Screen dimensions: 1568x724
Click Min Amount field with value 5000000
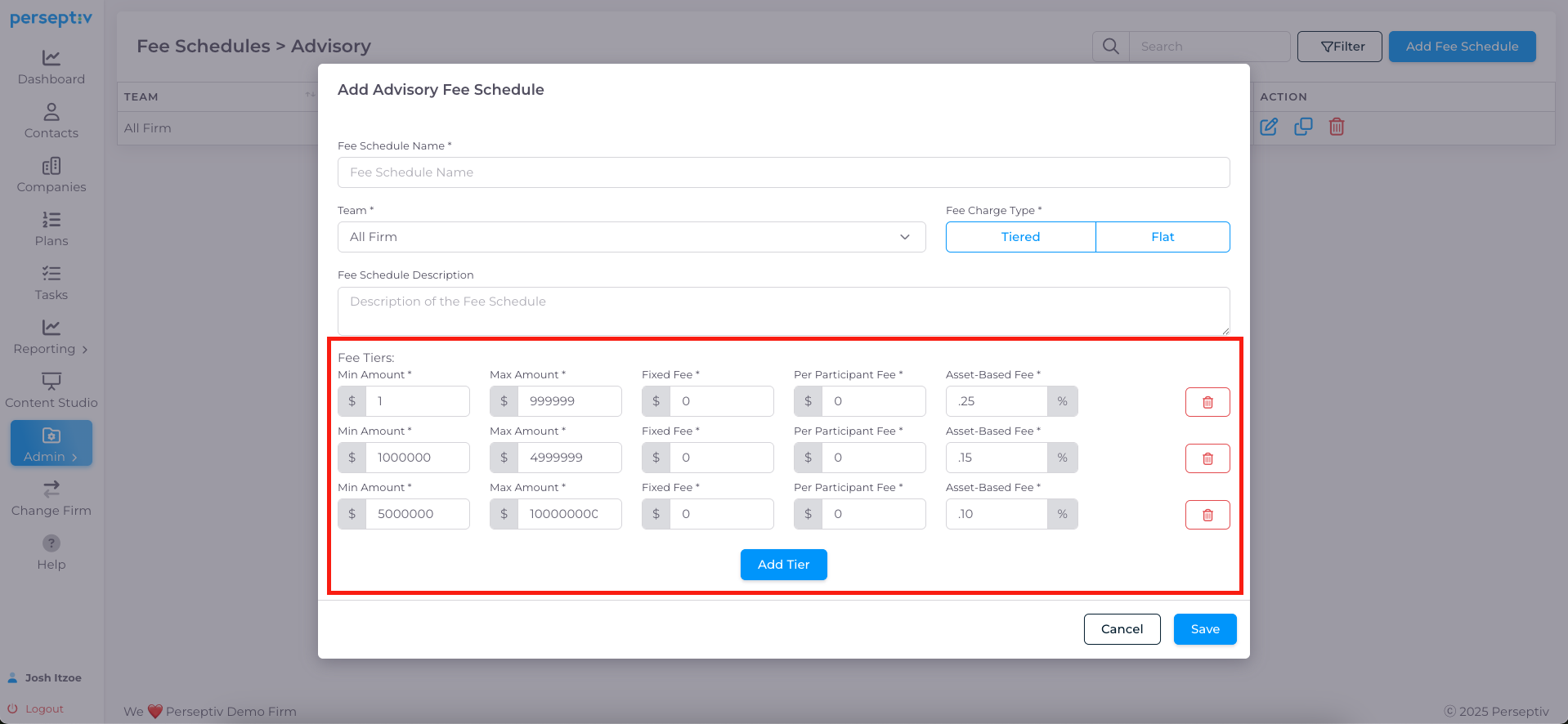coord(417,514)
